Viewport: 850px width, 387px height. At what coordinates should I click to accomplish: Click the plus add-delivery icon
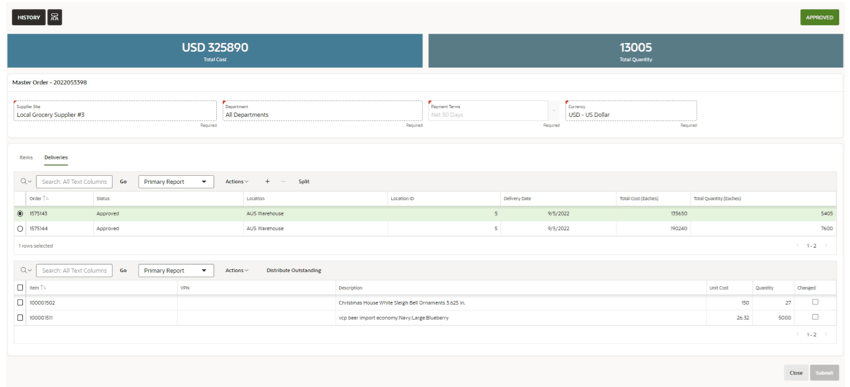(267, 182)
